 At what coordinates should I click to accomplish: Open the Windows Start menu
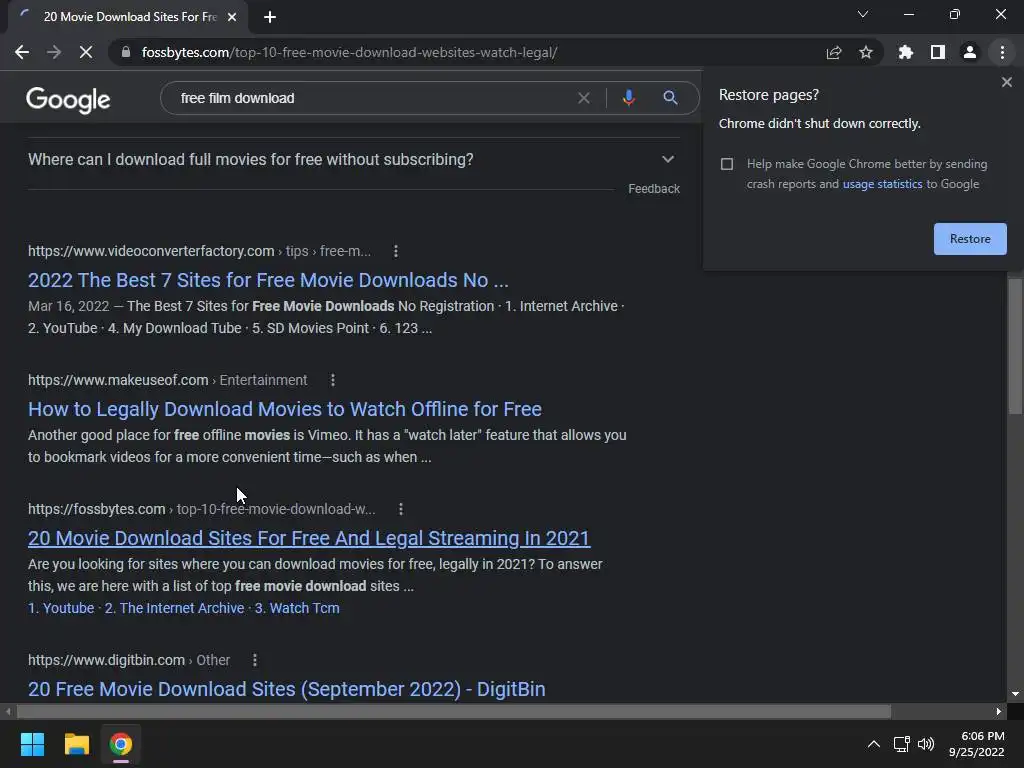[32, 744]
